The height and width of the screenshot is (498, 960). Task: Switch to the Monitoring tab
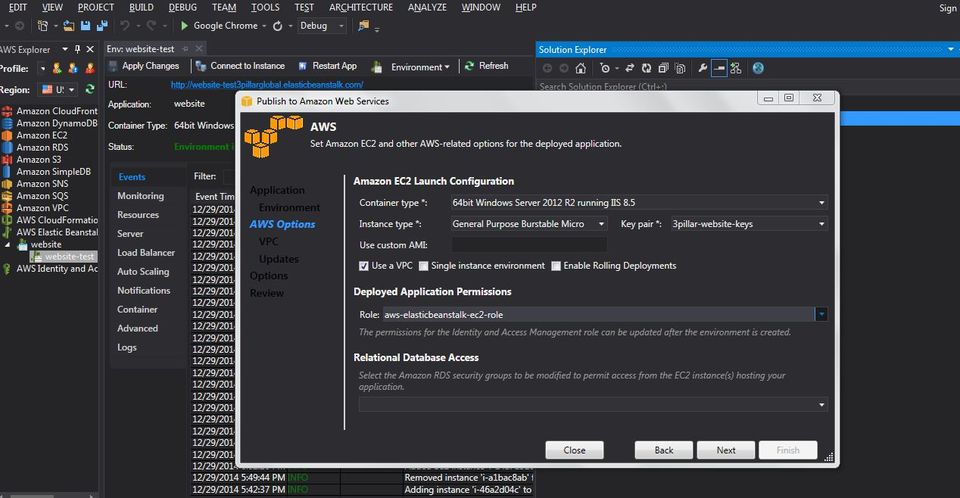(141, 196)
